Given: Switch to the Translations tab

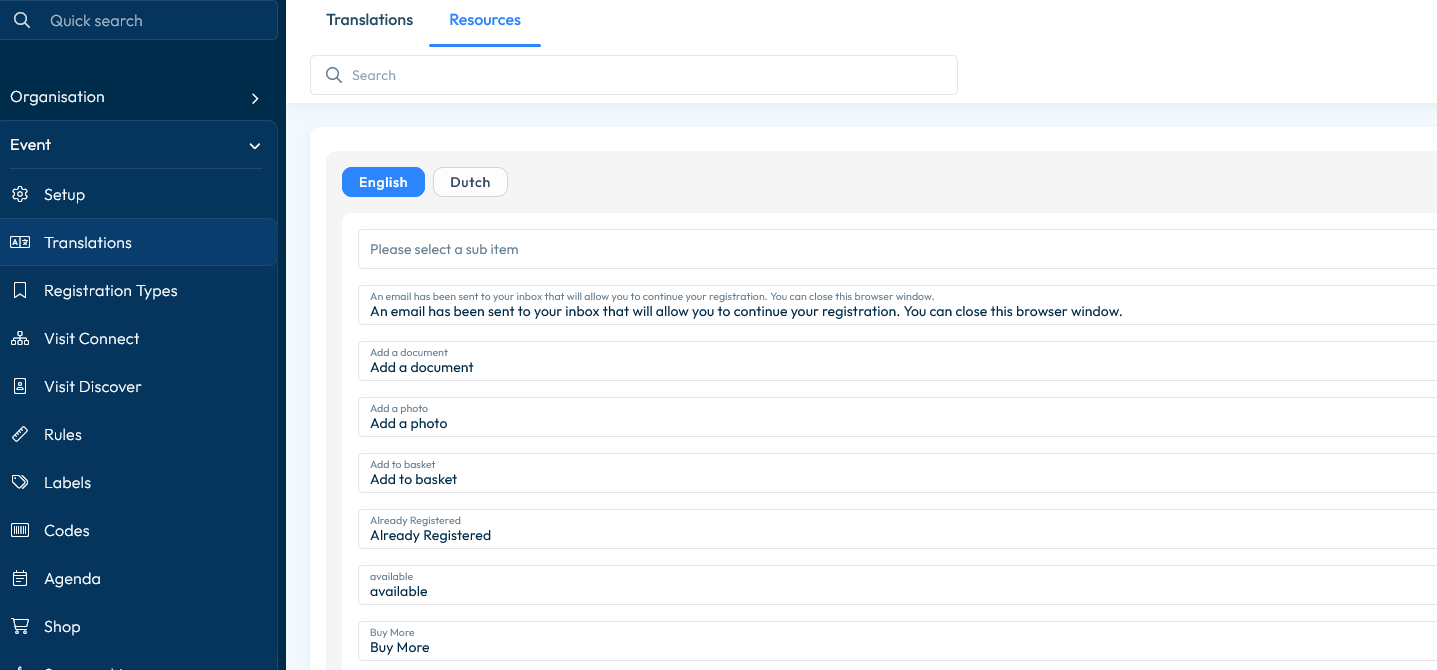Looking at the screenshot, I should (x=369, y=19).
